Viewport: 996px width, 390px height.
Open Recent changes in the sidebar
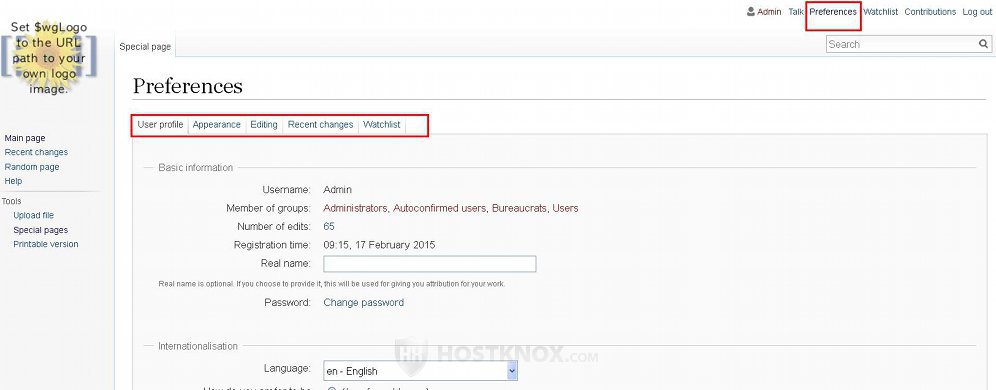36,152
